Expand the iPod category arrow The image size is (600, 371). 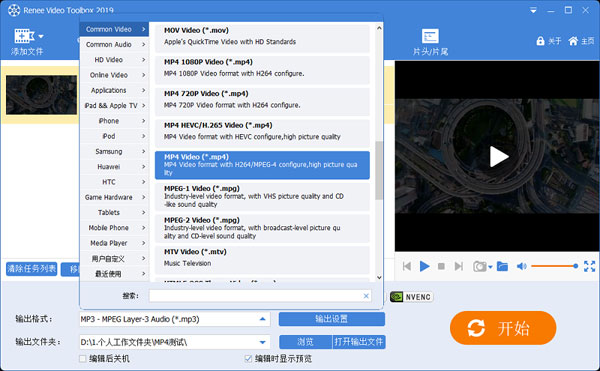pyautogui.click(x=143, y=136)
